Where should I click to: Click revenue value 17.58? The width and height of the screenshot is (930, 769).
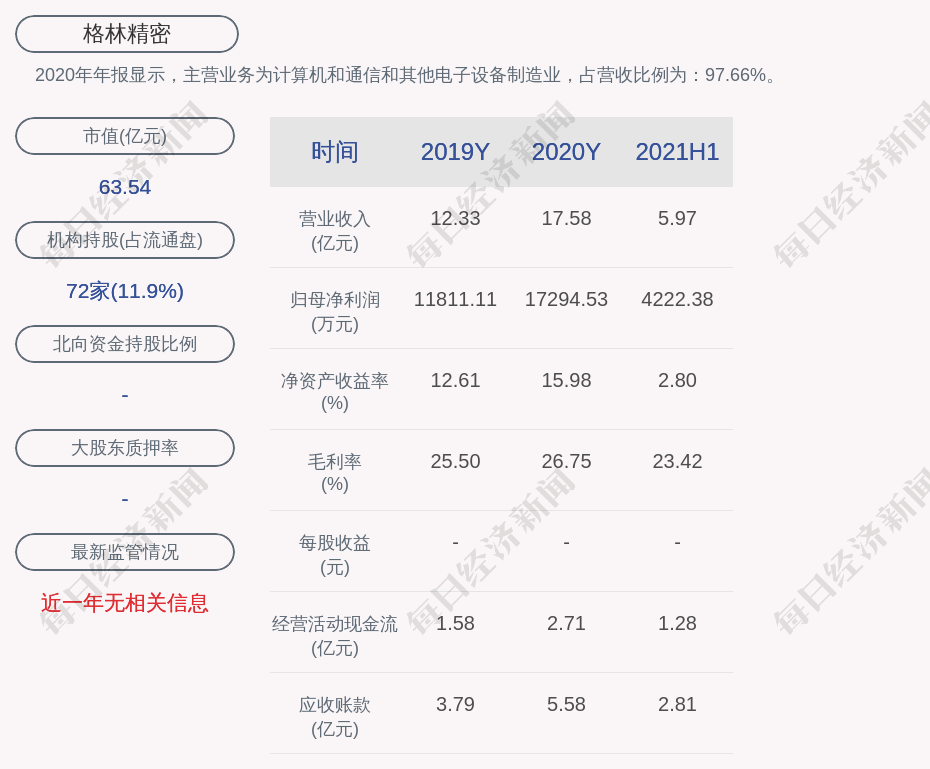(x=566, y=218)
